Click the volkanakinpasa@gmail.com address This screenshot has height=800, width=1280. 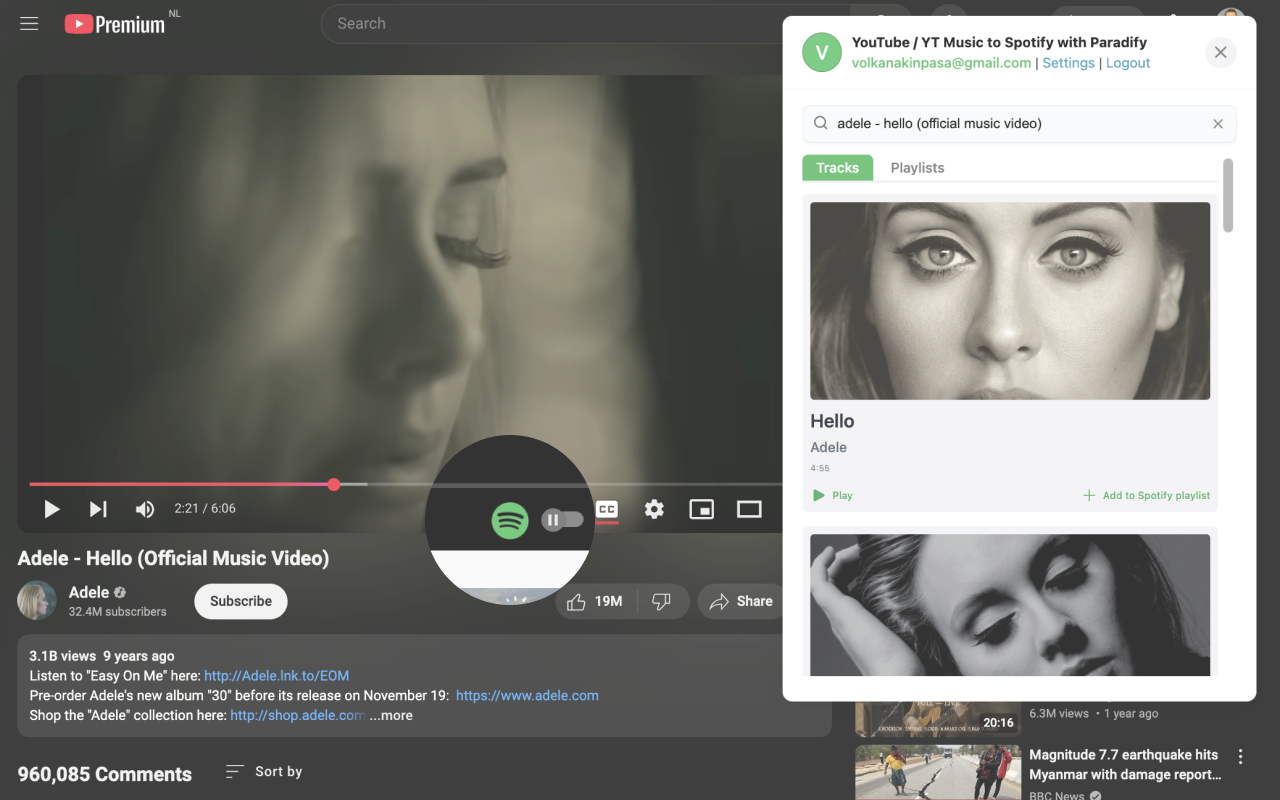941,62
